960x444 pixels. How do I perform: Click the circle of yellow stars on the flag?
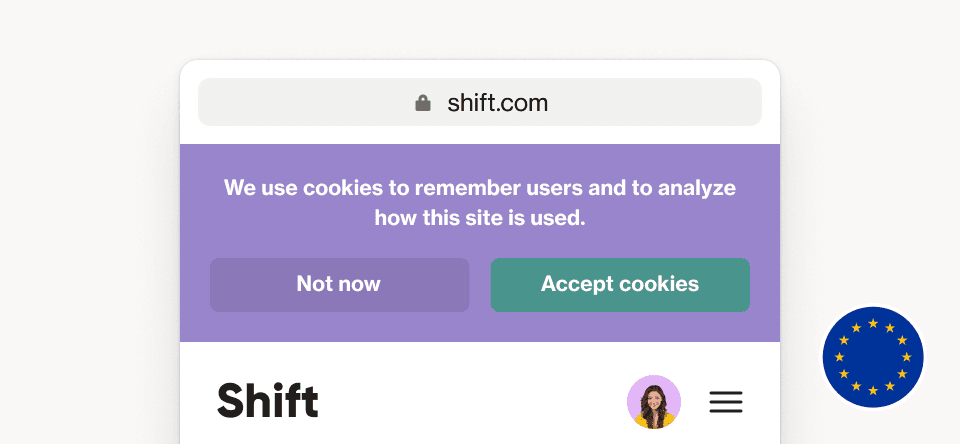click(873, 357)
